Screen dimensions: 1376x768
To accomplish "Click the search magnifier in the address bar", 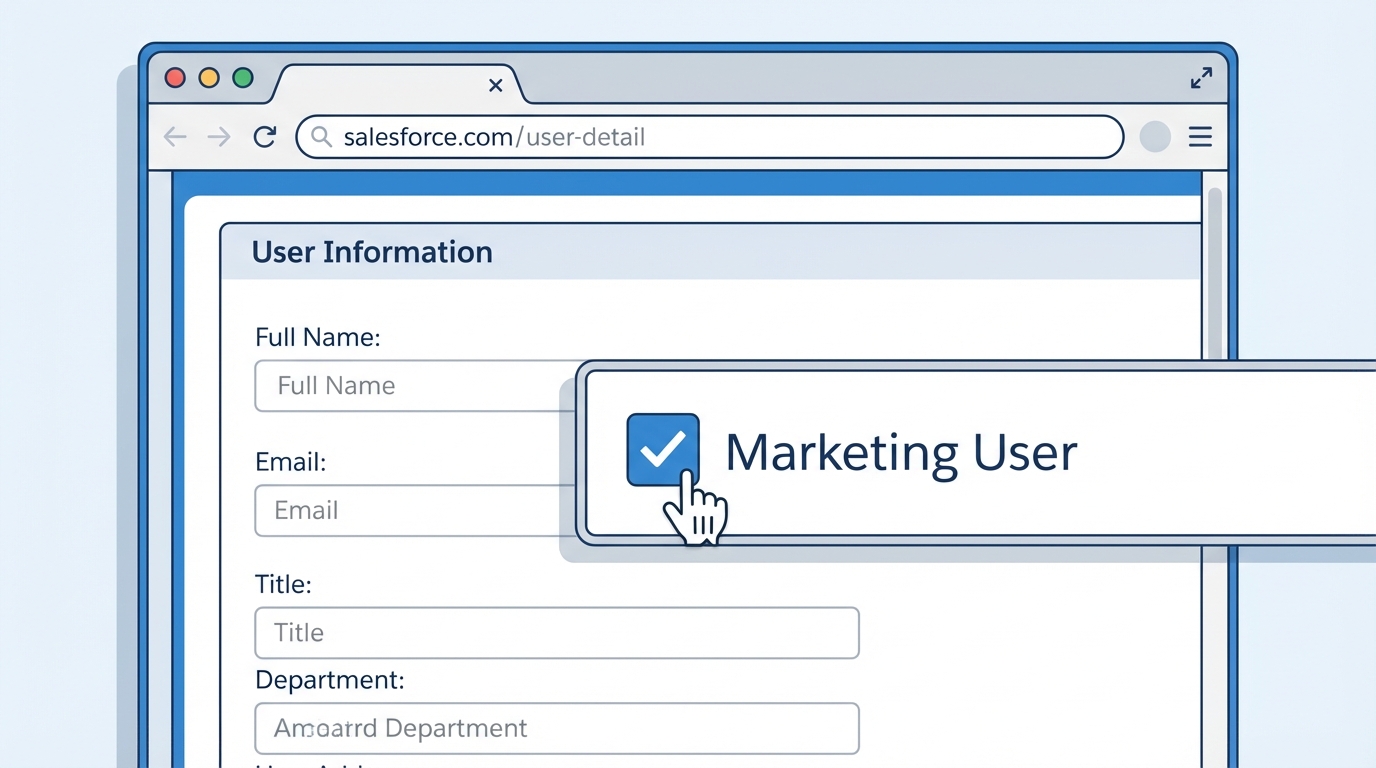I will point(321,137).
